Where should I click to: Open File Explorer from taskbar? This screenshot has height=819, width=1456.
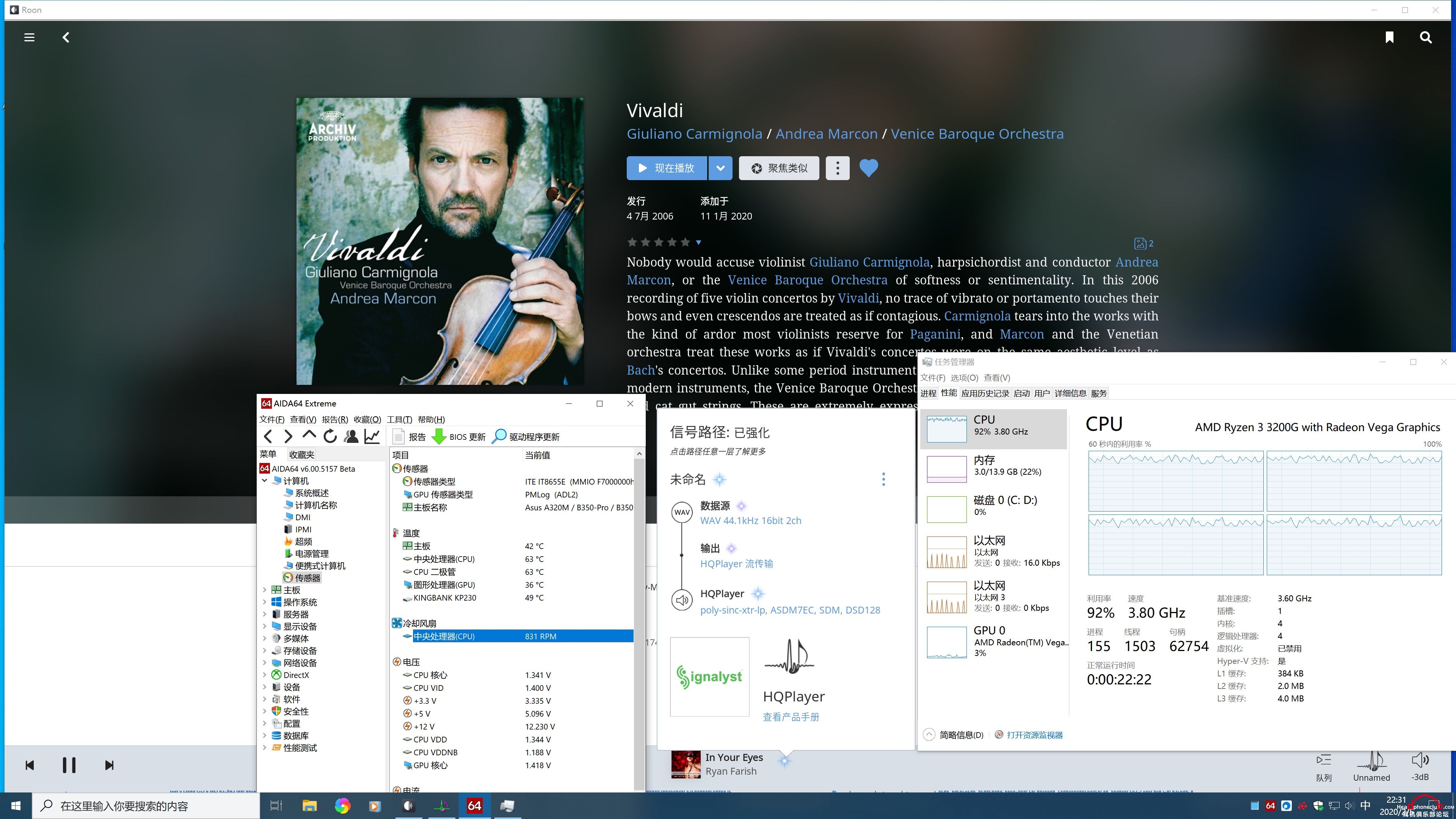pos(309,805)
